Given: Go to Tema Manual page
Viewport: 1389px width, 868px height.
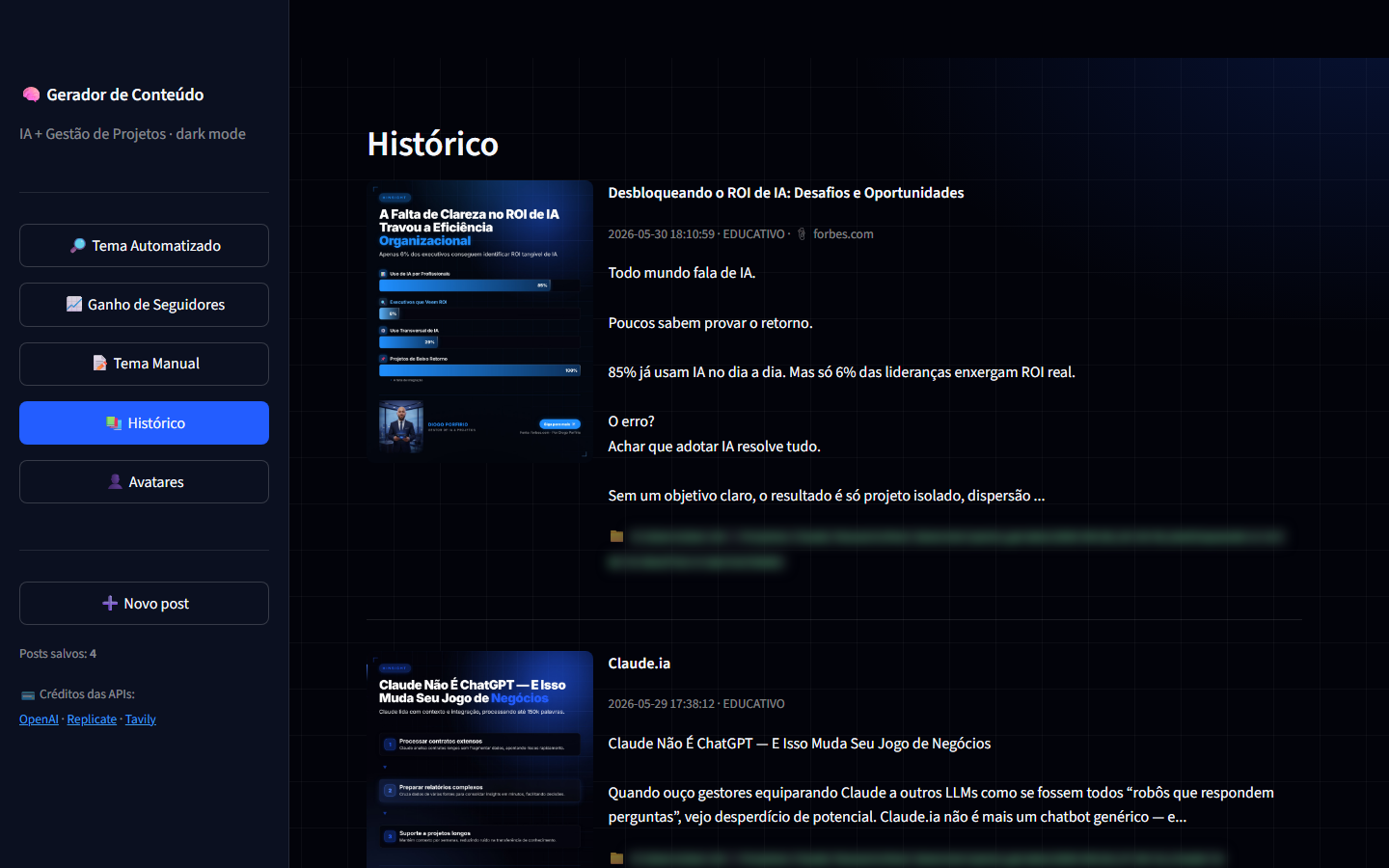Looking at the screenshot, I should pos(144,364).
